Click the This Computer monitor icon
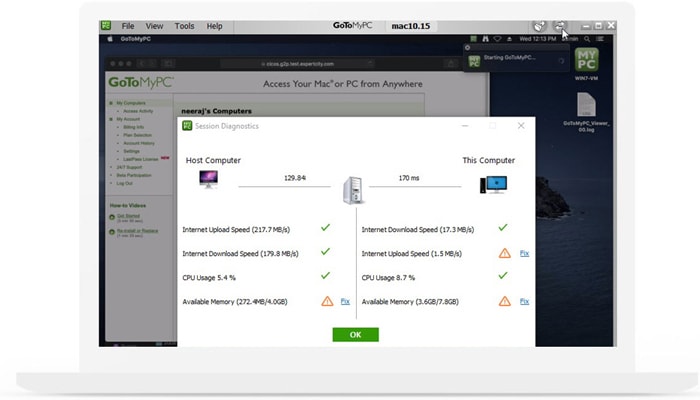Screen dimensions: 700x400 (x=493, y=184)
